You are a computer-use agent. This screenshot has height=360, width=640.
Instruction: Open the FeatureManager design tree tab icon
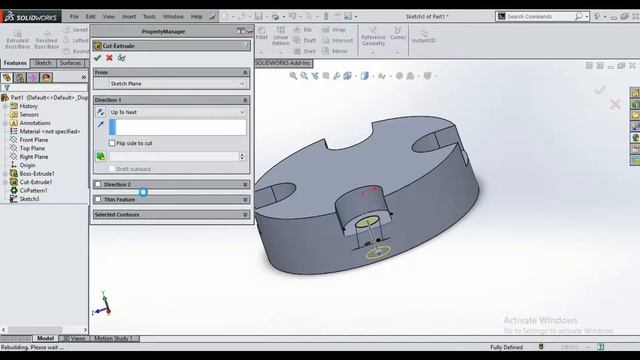(7, 77)
